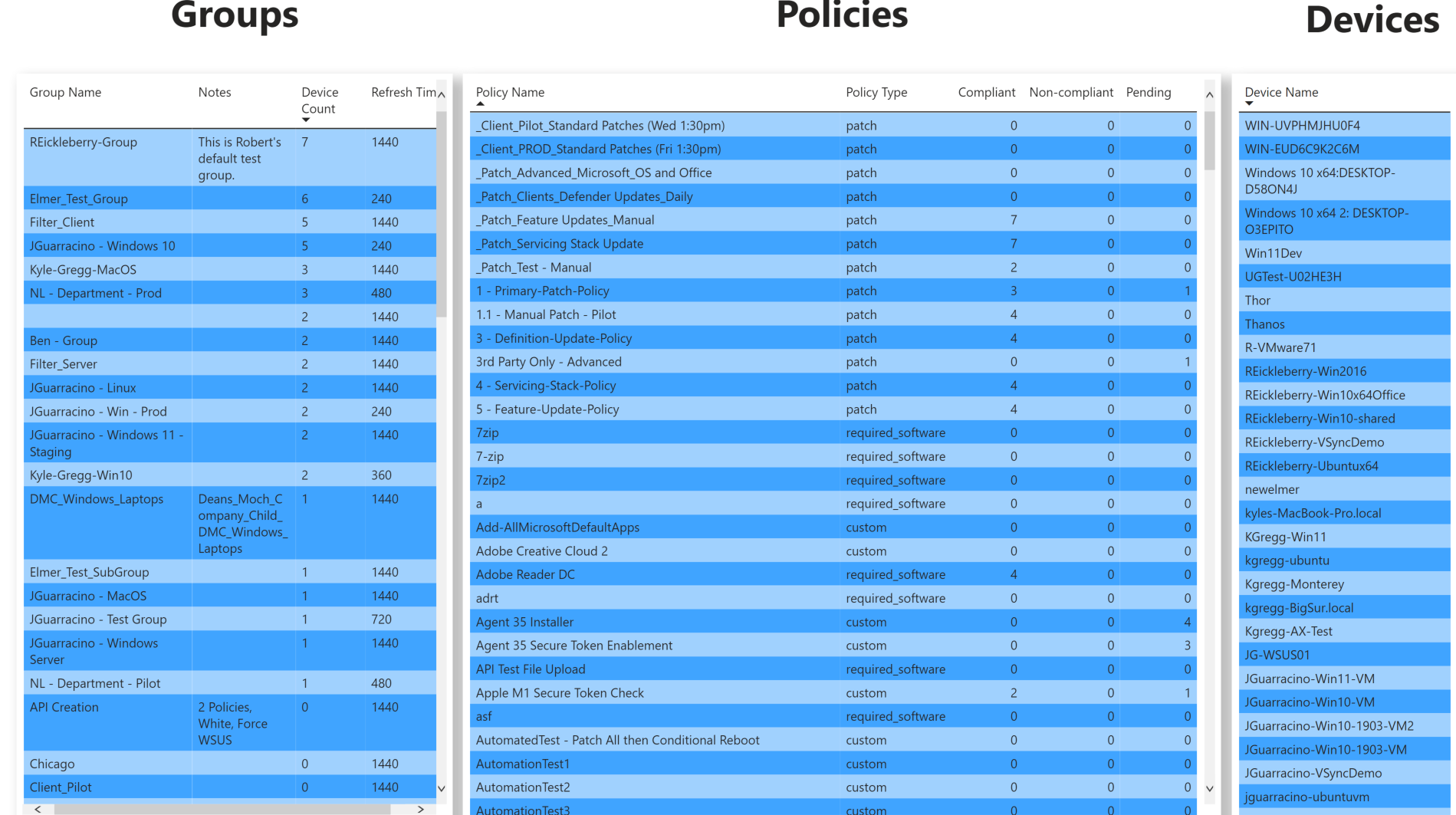The image size is (1456, 815).
Task: Click the descending sort arrow under Device Count
Action: coord(305,120)
